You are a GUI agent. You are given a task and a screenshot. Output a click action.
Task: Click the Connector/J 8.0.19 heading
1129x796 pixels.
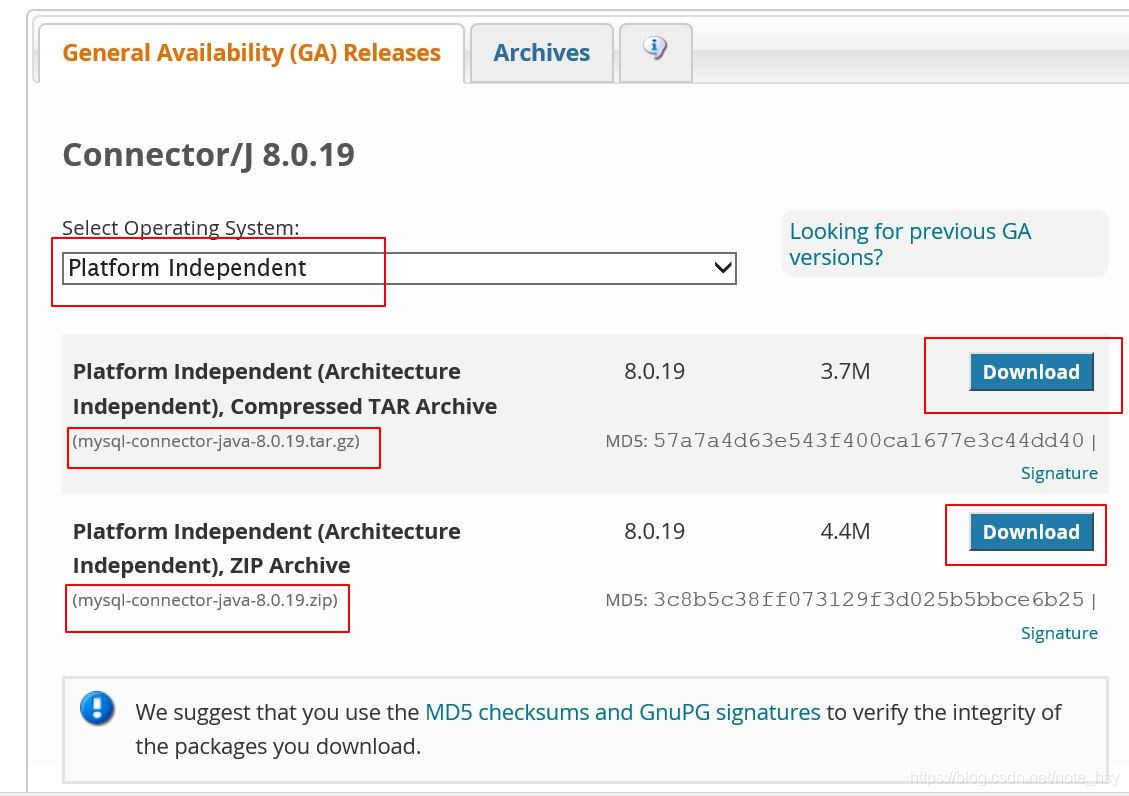[209, 155]
